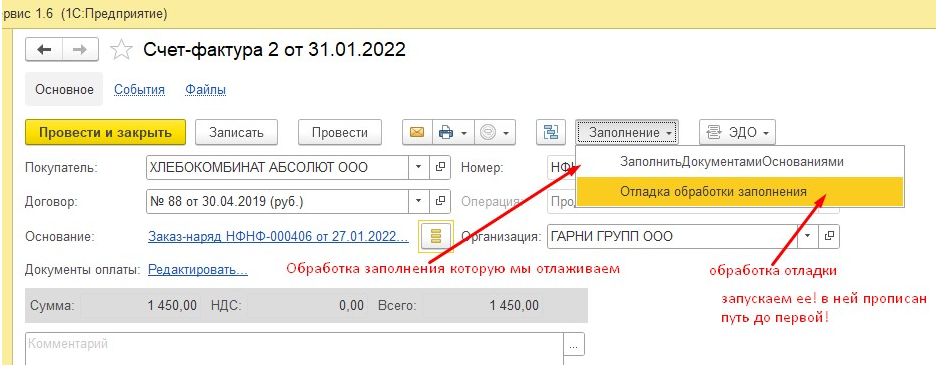Open the printer dropdown arrow
This screenshot has height=365, width=936.
(x=463, y=133)
